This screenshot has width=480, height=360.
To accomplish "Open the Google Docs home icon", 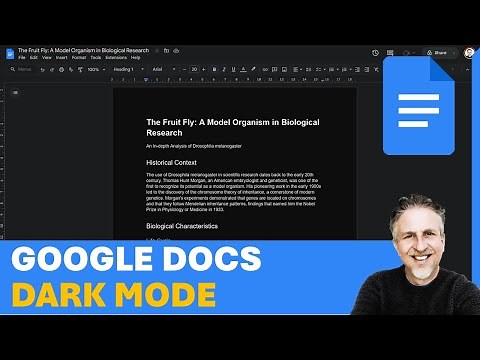I will pyautogui.click(x=10, y=54).
